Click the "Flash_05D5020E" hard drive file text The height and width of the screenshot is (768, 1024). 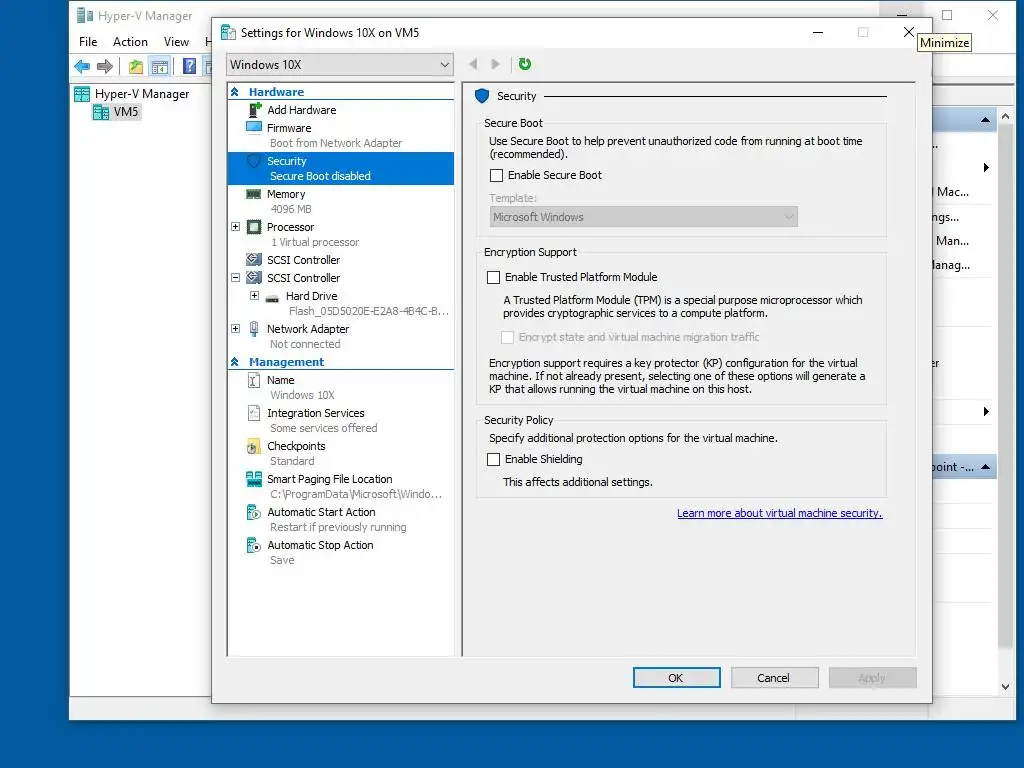click(x=368, y=312)
